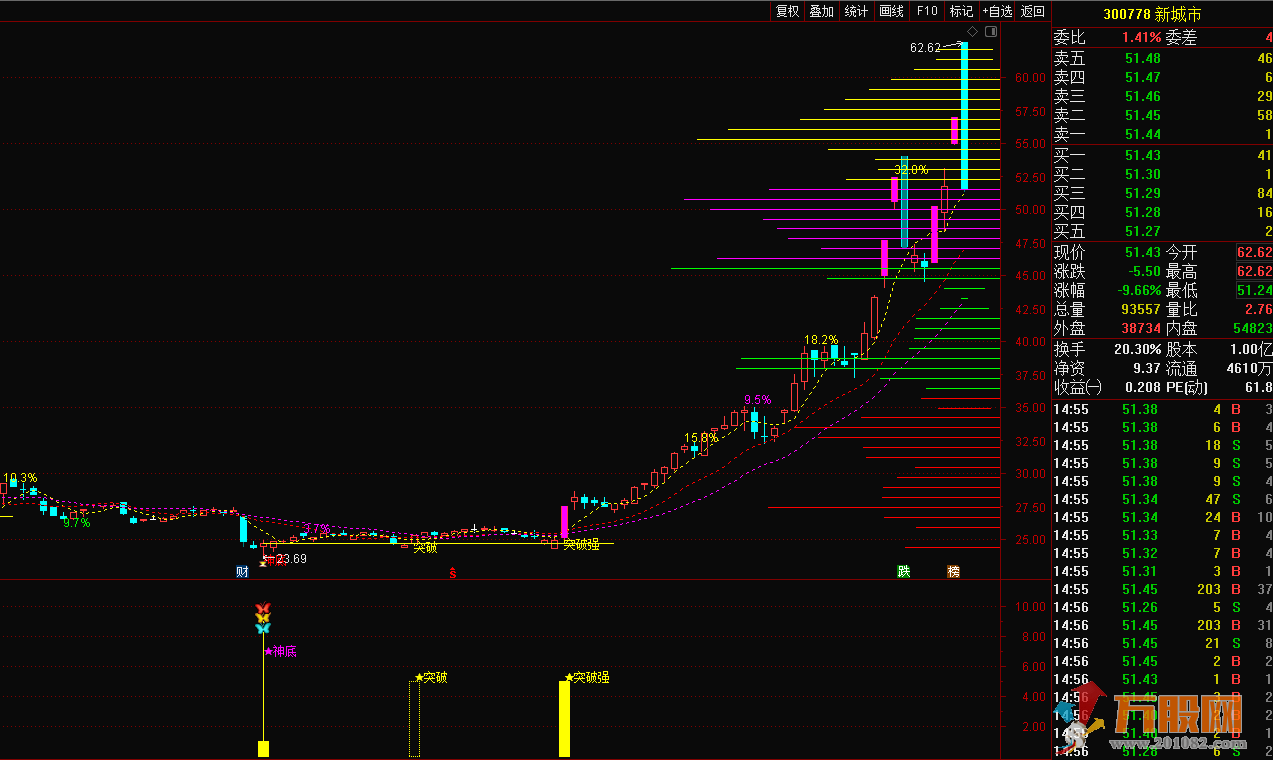
Task: Click the 叠加 overlay button
Action: coord(821,11)
